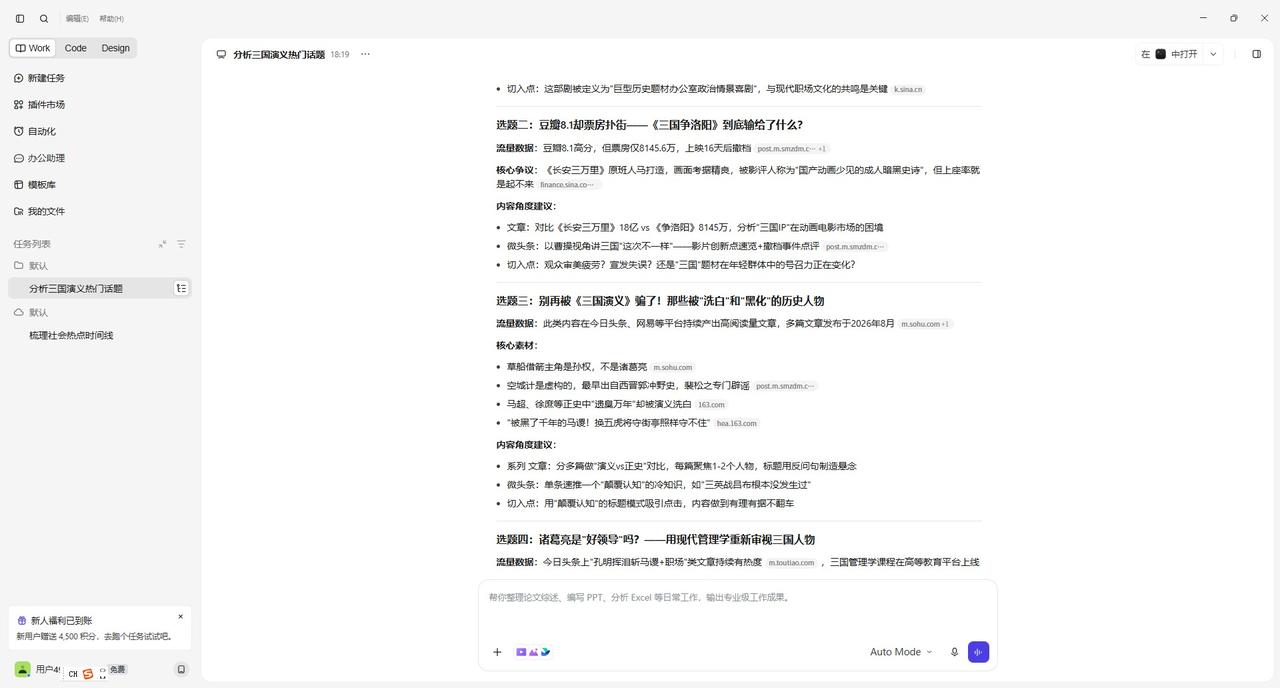The width and height of the screenshot is (1280, 688).
Task: Click the 任务列表 section label
Action: coord(32,244)
